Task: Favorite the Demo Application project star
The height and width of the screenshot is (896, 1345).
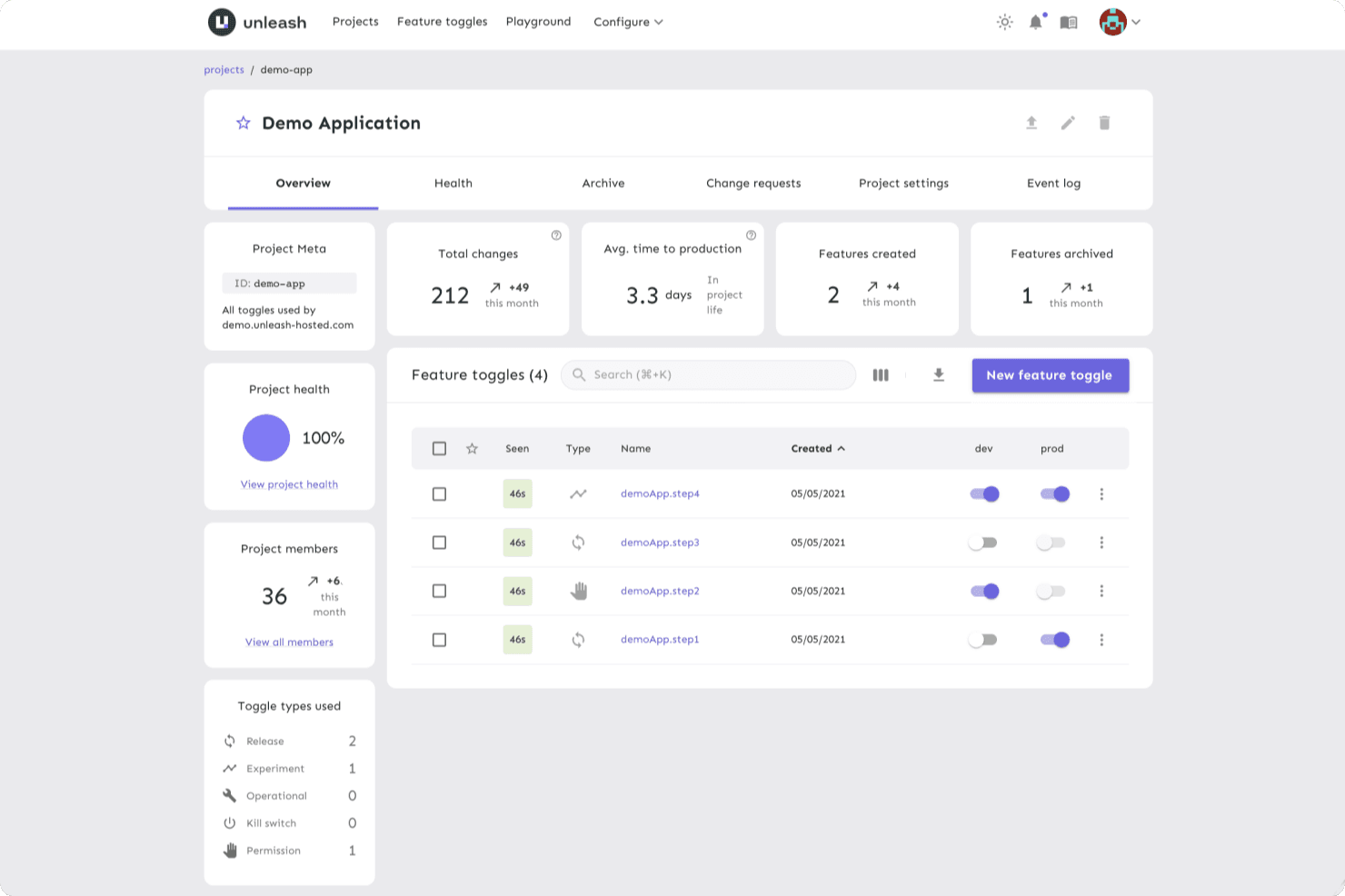Action: [x=244, y=123]
